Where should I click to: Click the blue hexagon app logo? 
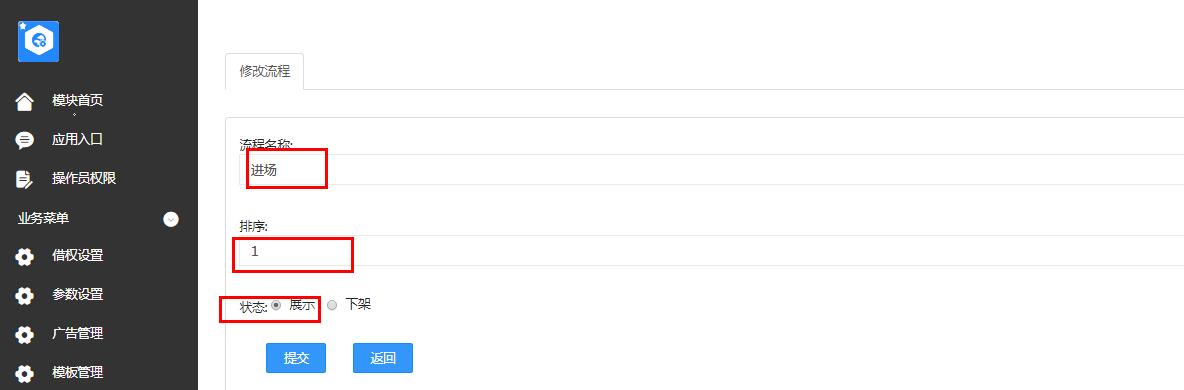[x=39, y=41]
